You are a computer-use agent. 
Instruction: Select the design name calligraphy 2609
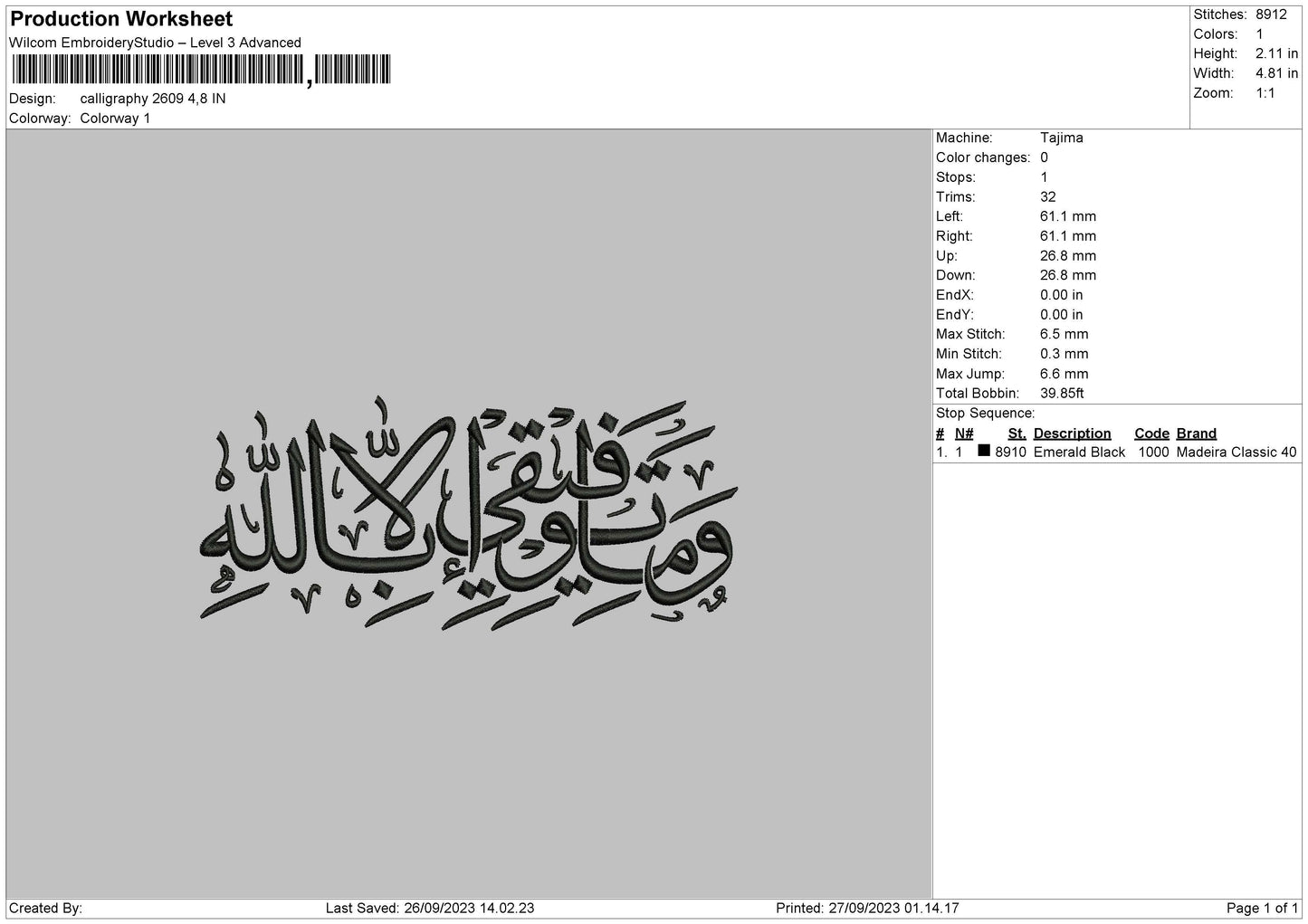click(x=131, y=99)
